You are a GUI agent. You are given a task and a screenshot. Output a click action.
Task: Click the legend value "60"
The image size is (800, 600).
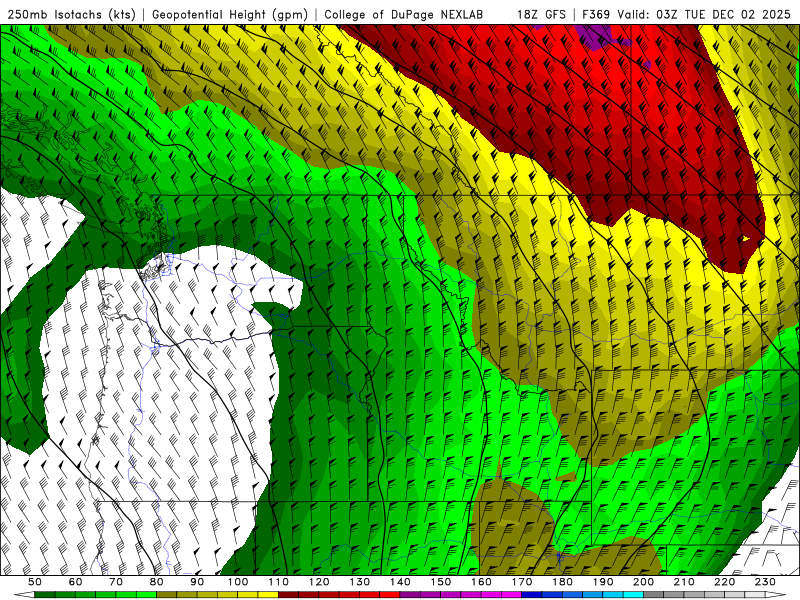76,582
